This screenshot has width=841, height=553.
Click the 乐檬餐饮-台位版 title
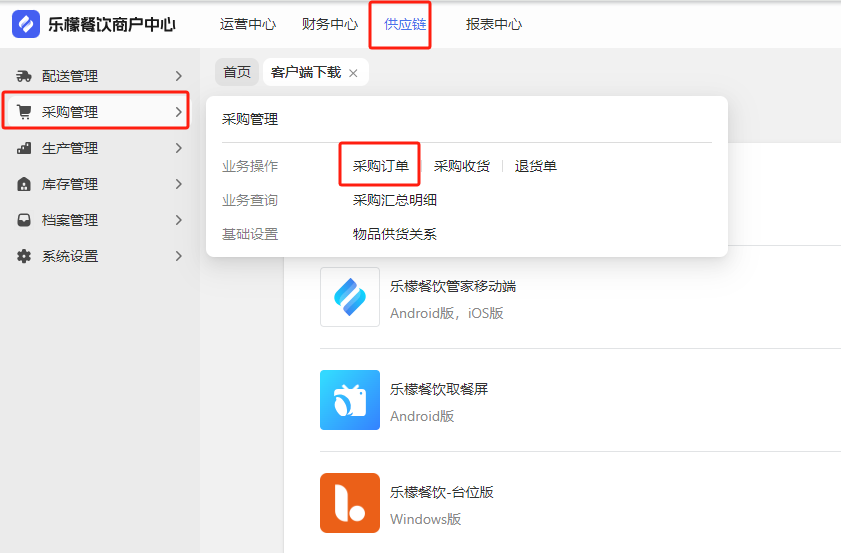click(x=441, y=492)
